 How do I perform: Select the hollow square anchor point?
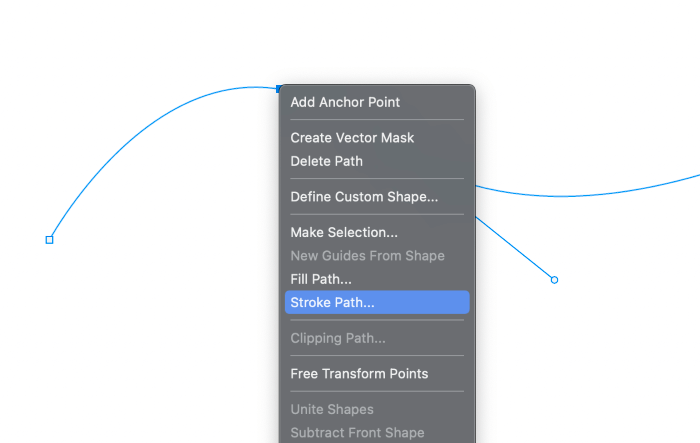[x=49, y=239]
